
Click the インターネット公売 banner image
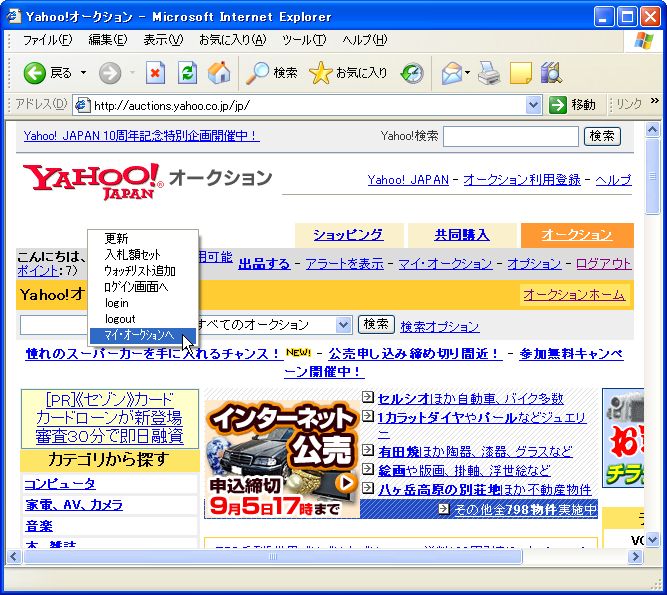tap(282, 459)
